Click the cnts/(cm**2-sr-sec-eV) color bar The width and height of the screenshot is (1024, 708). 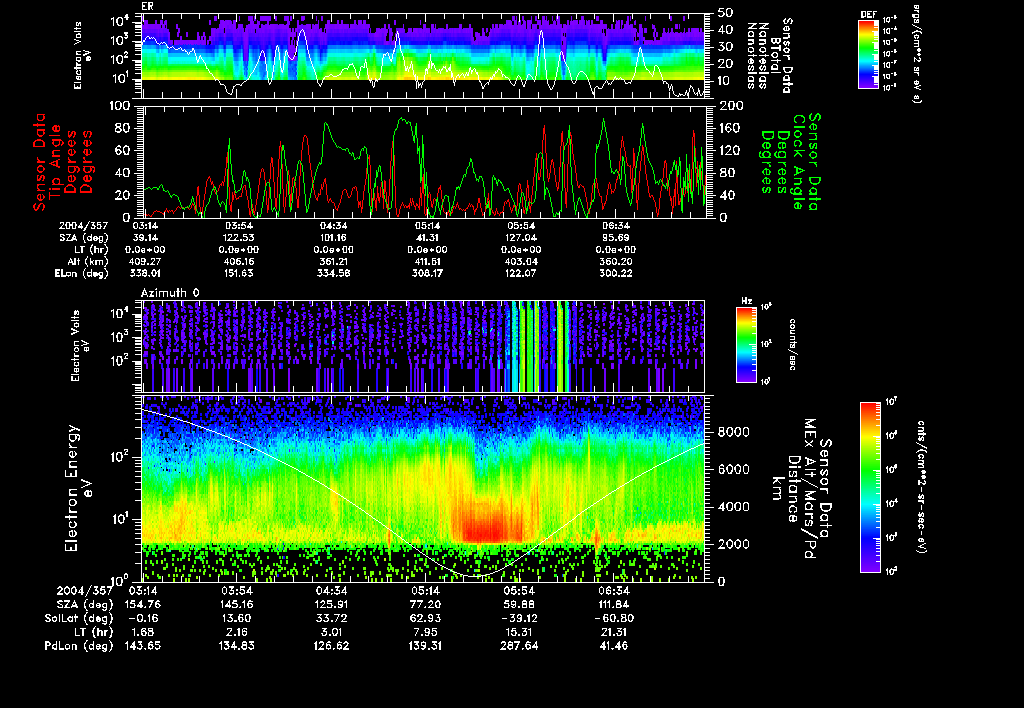[870, 487]
